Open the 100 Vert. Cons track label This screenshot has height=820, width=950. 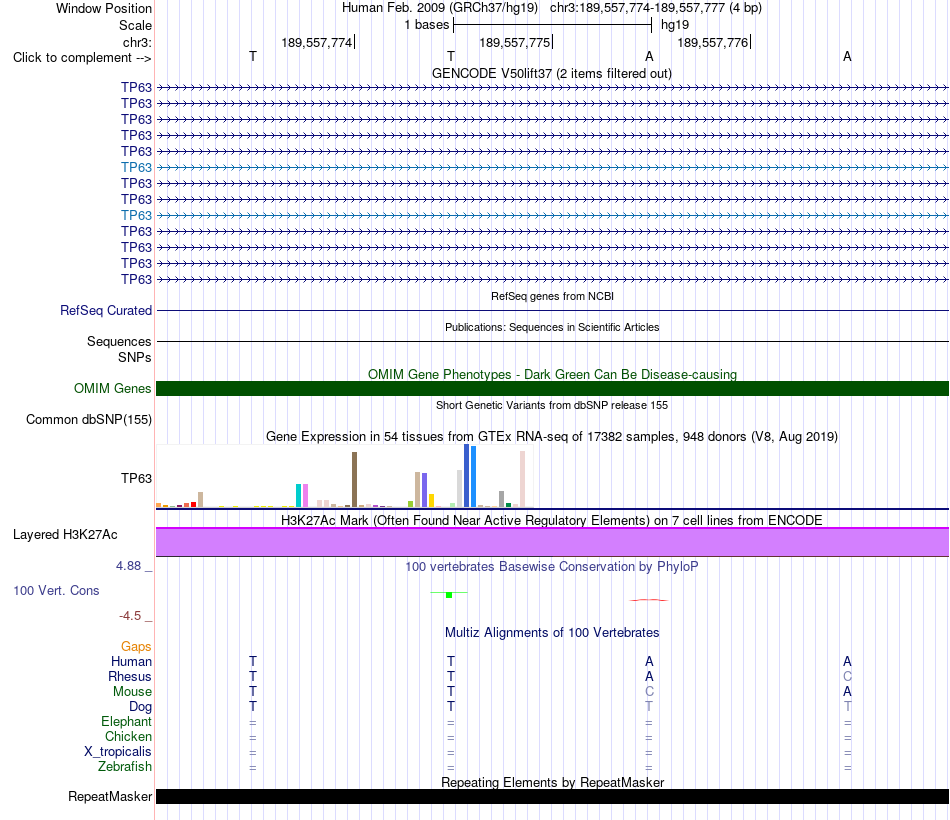pos(56,590)
